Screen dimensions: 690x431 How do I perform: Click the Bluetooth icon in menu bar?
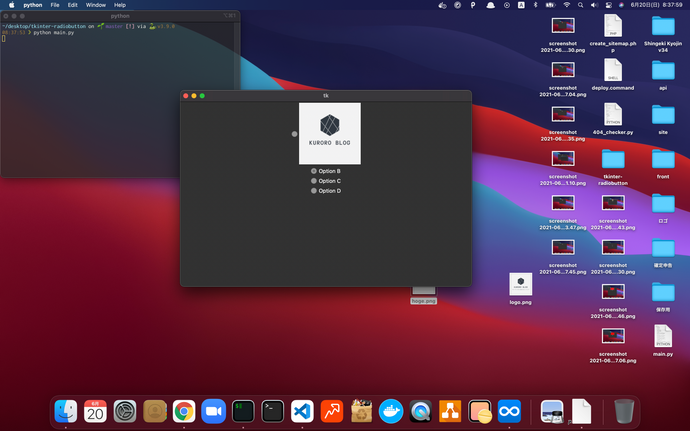536,5
